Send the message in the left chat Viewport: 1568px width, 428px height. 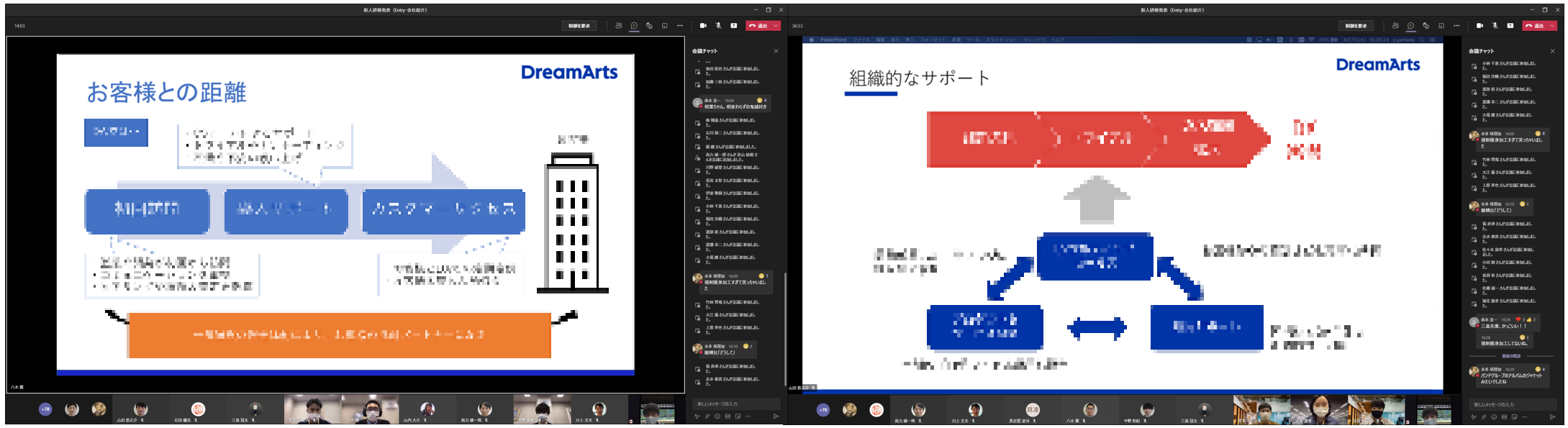776,416
